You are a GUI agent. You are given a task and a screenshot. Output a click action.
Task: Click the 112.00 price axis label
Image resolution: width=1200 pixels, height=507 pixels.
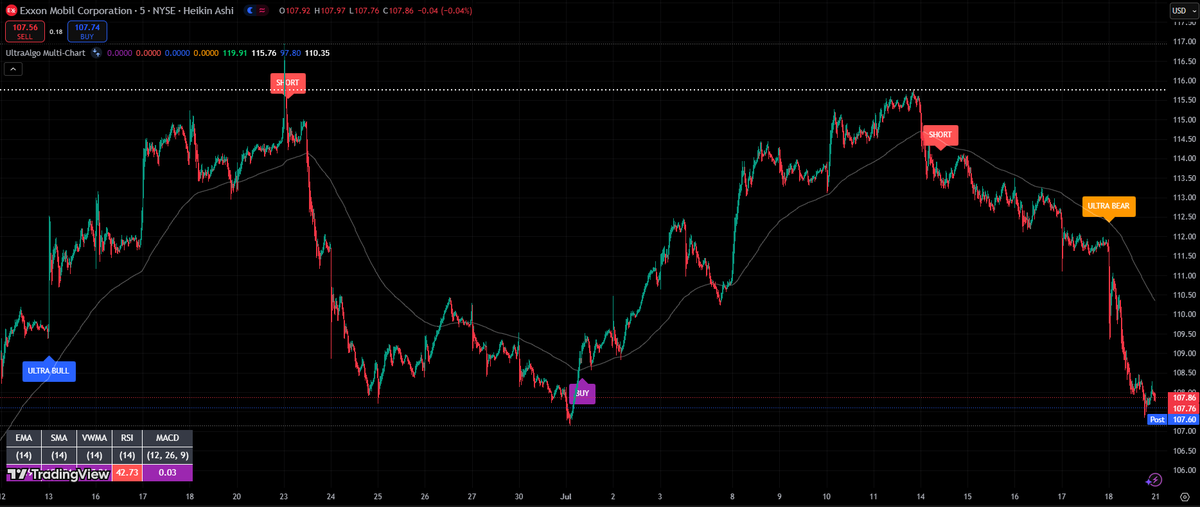point(1183,237)
